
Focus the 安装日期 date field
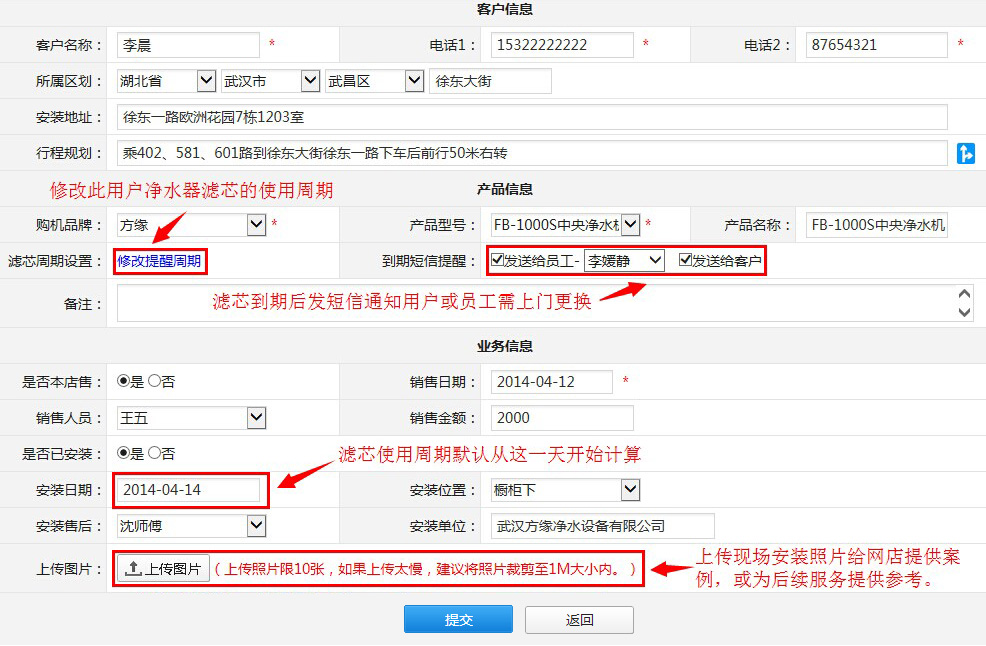click(x=190, y=490)
